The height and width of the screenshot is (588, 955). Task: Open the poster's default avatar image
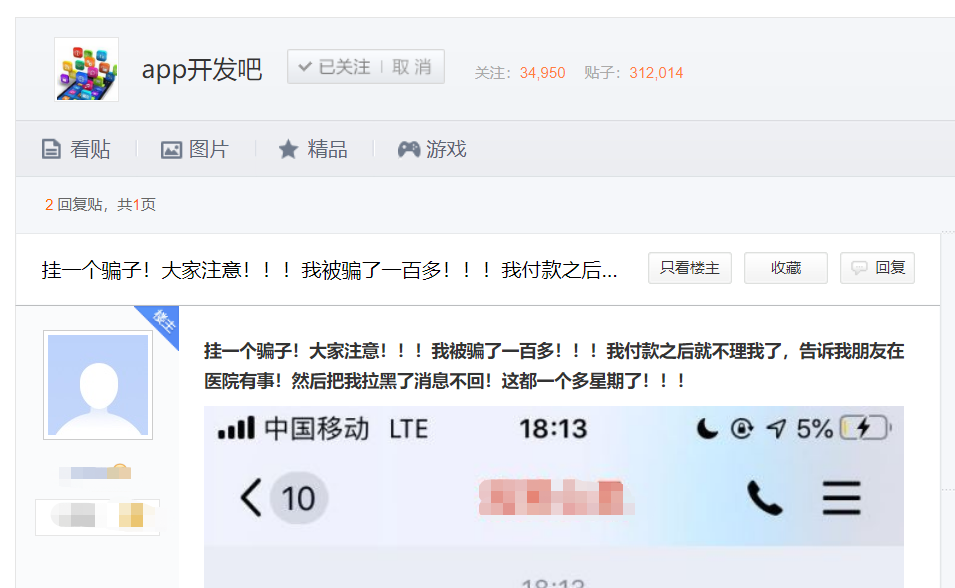98,385
